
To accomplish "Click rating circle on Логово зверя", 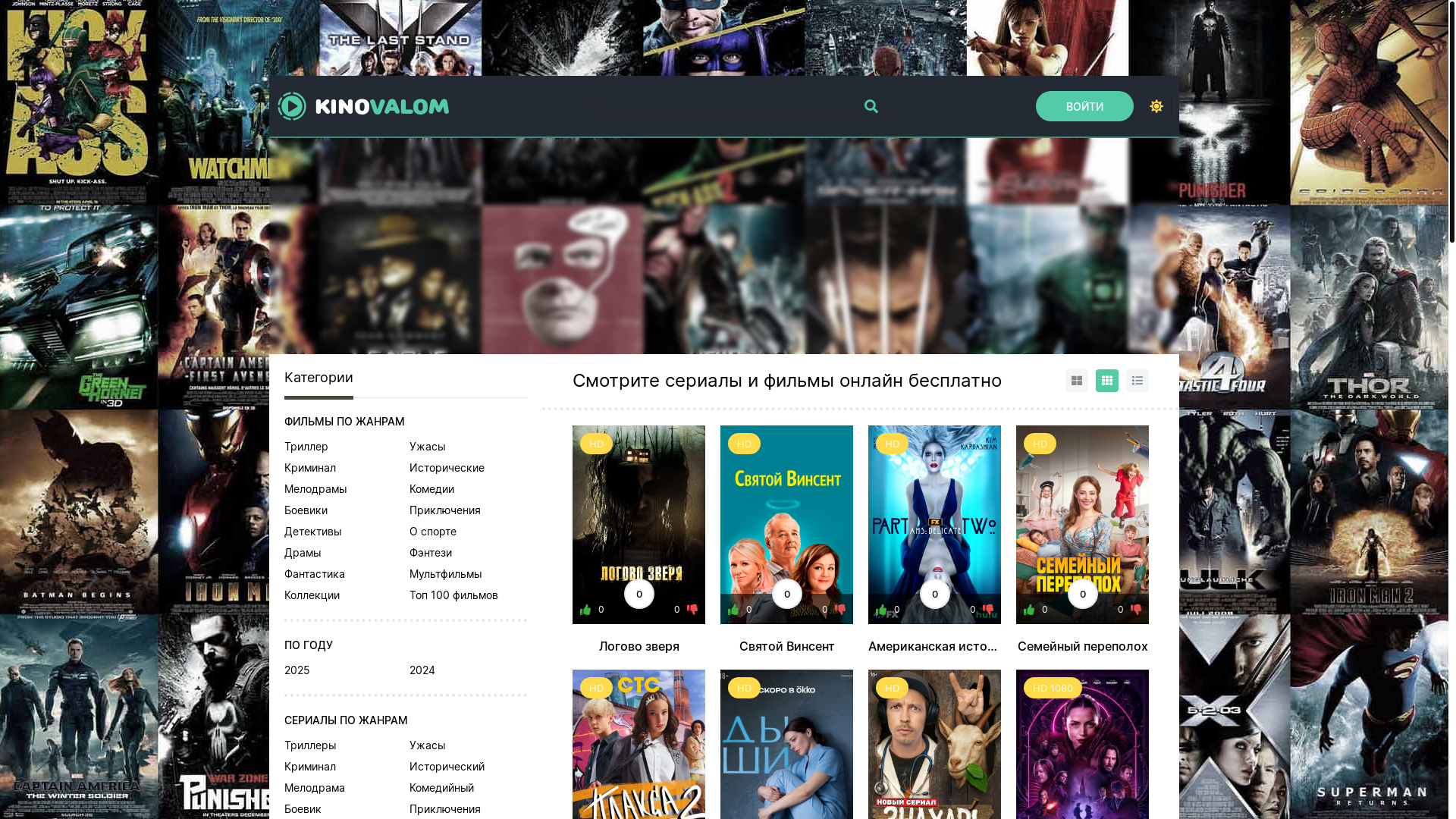I will [639, 594].
